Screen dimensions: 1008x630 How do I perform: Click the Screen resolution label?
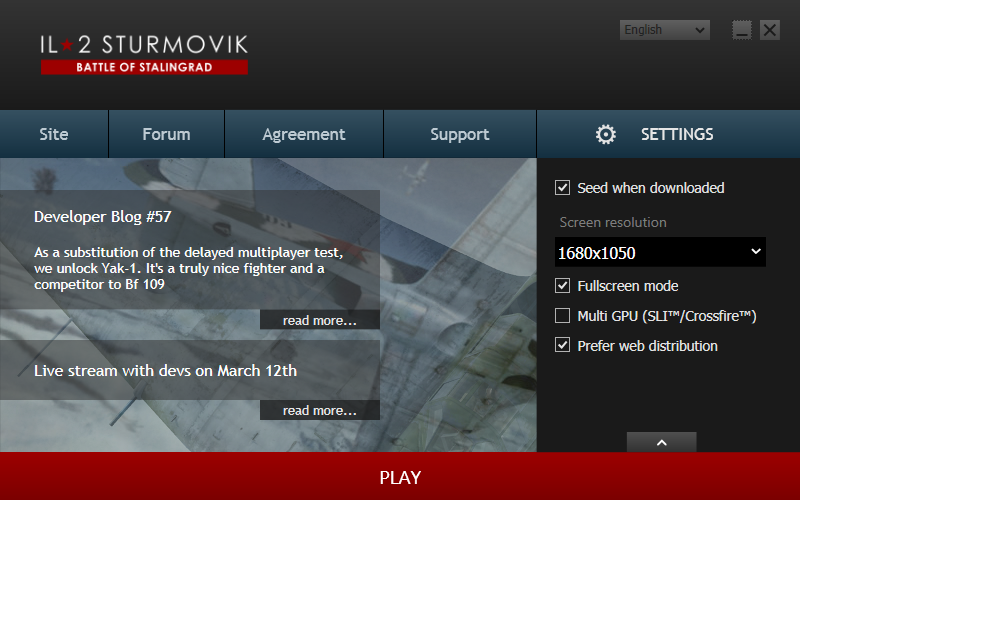(613, 222)
